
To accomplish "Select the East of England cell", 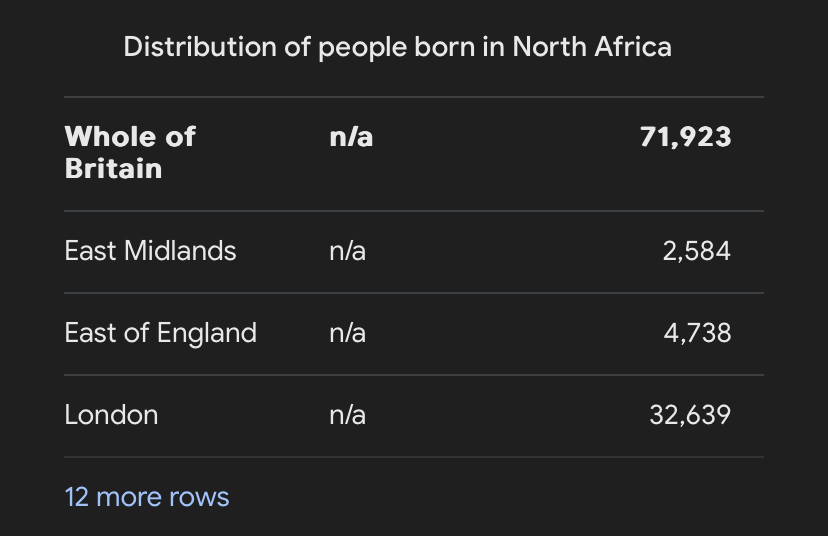I will [161, 333].
